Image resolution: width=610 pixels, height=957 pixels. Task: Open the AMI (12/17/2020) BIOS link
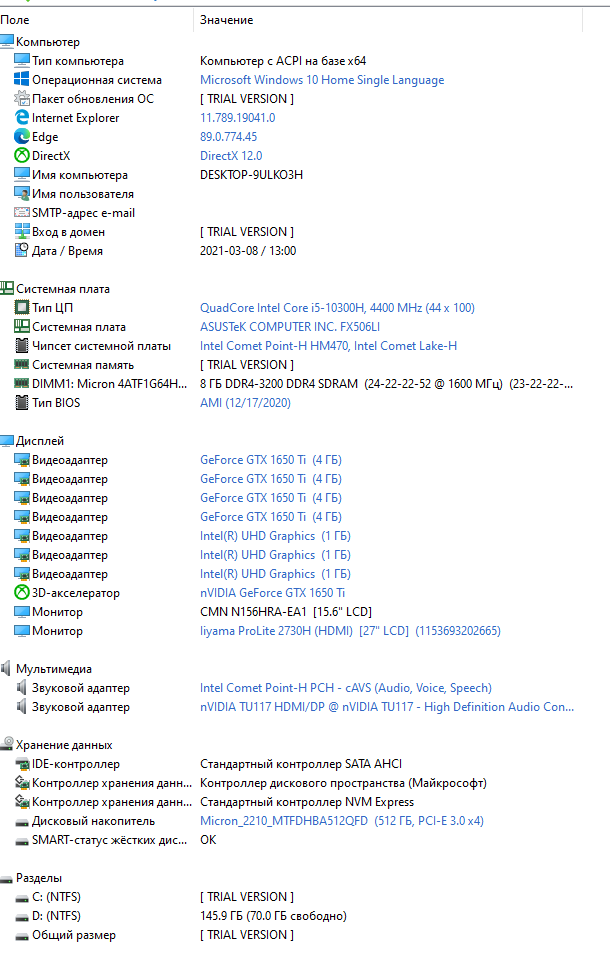point(245,402)
